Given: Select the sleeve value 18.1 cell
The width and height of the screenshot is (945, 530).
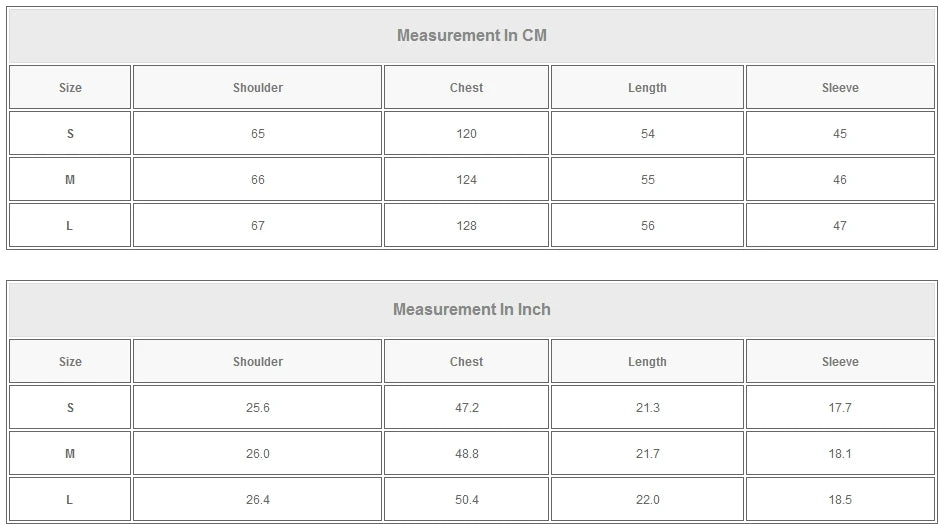Looking at the screenshot, I should (840, 454).
